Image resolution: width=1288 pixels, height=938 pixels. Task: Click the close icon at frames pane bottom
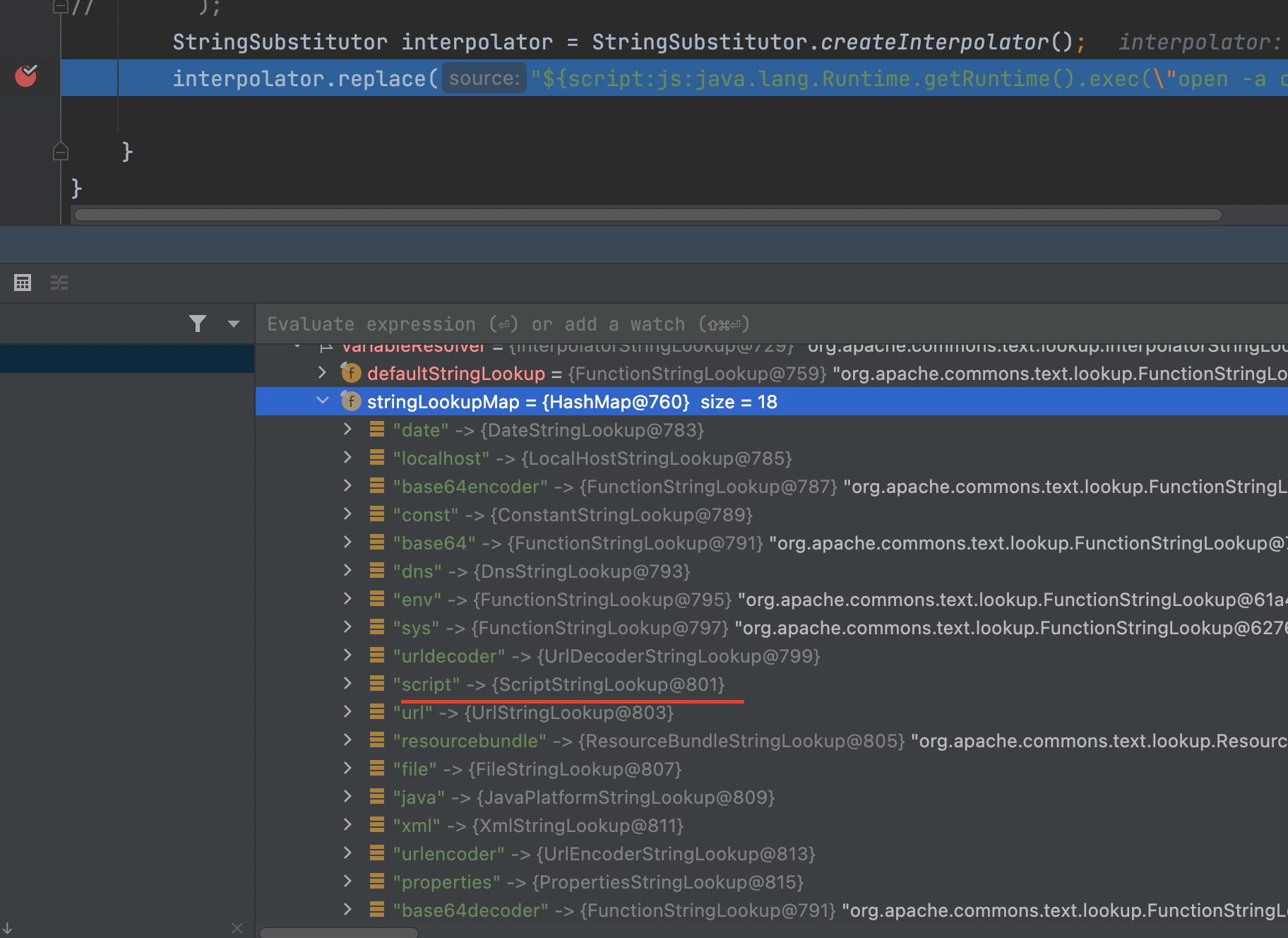[237, 927]
